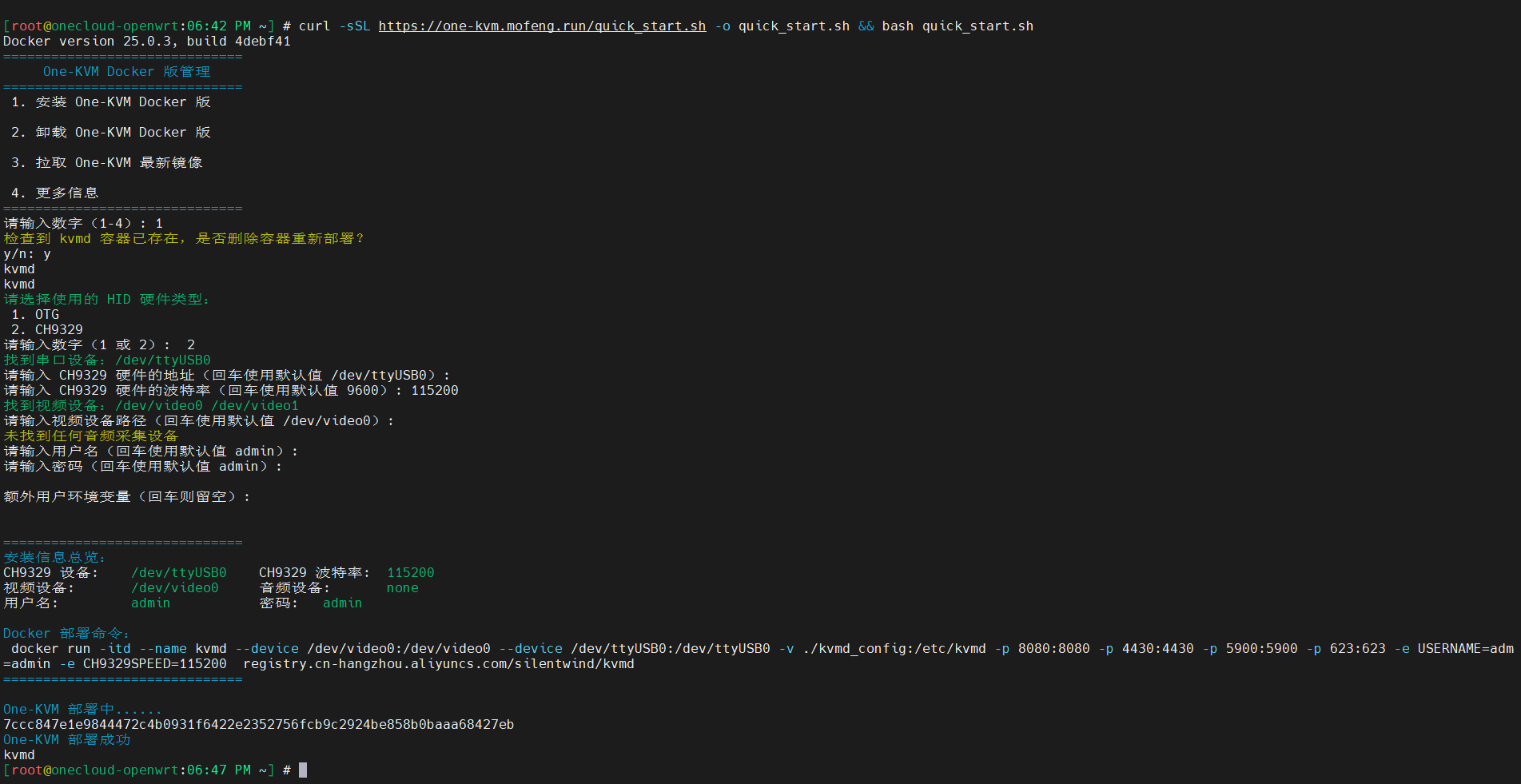
Task: Click the terminal cursor at the last prompt
Action: 303,770
